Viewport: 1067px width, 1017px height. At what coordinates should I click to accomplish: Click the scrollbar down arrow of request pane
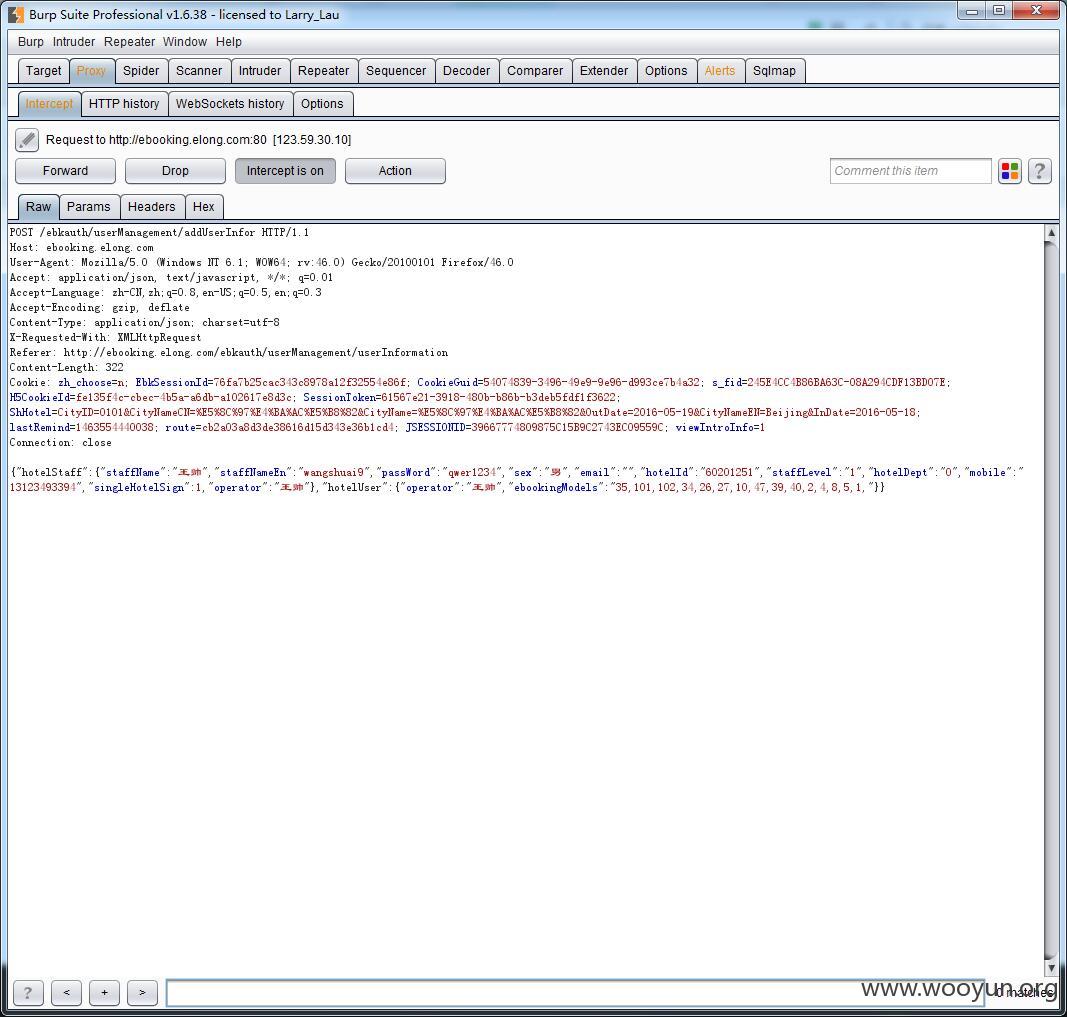(1051, 967)
